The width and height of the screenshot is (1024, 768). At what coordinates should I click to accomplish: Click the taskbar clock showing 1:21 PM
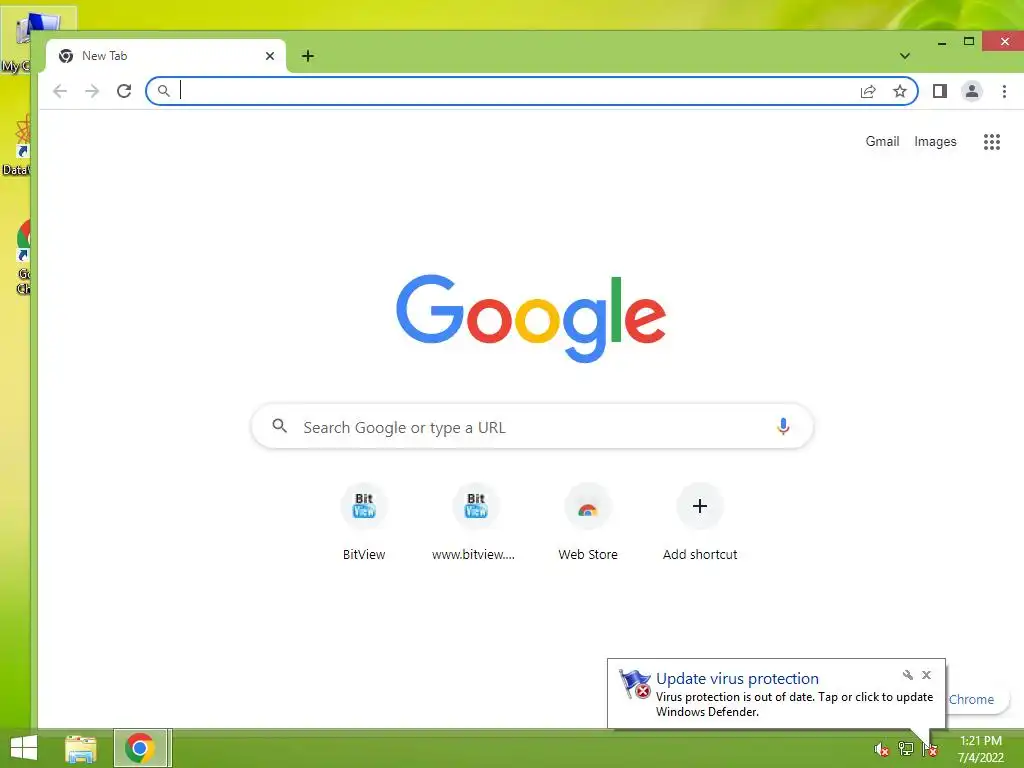(x=980, y=749)
